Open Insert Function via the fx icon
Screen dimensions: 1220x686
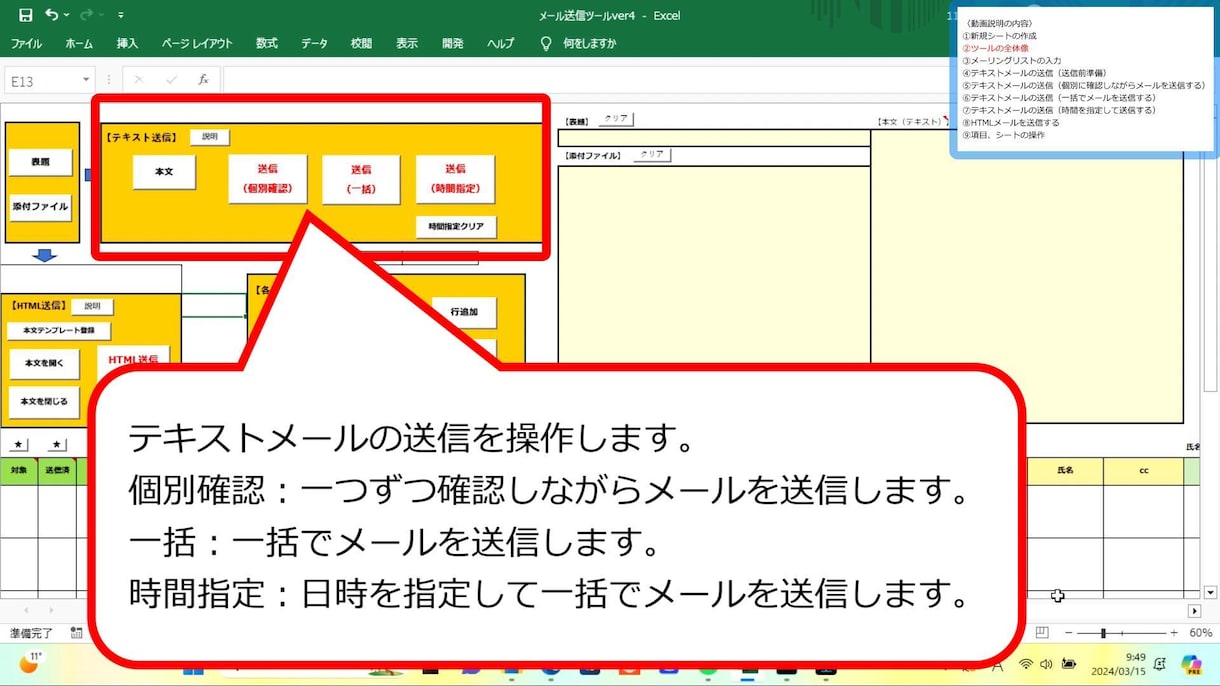pos(203,80)
